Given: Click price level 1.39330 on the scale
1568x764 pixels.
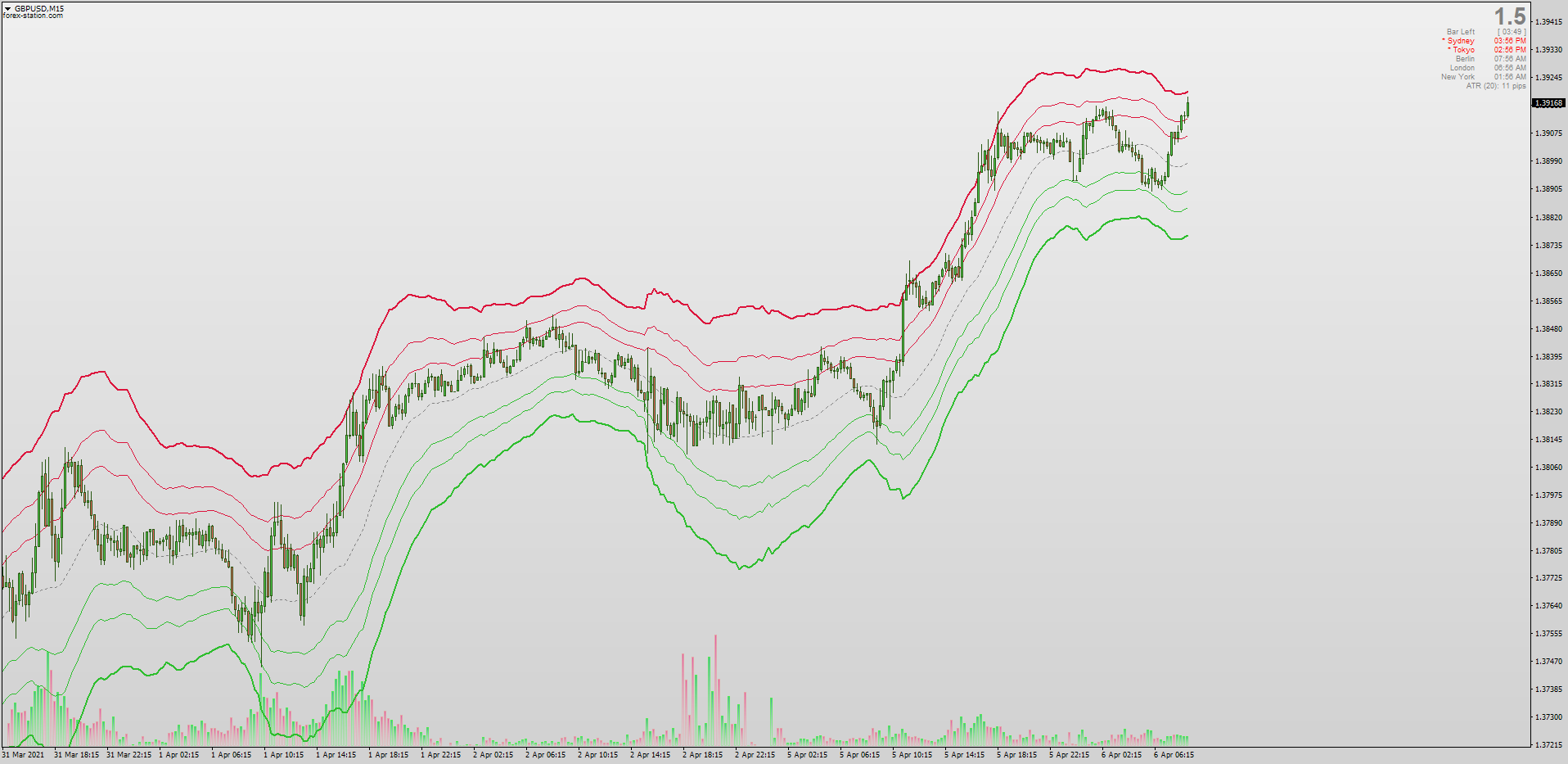Looking at the screenshot, I should pos(1549,50).
